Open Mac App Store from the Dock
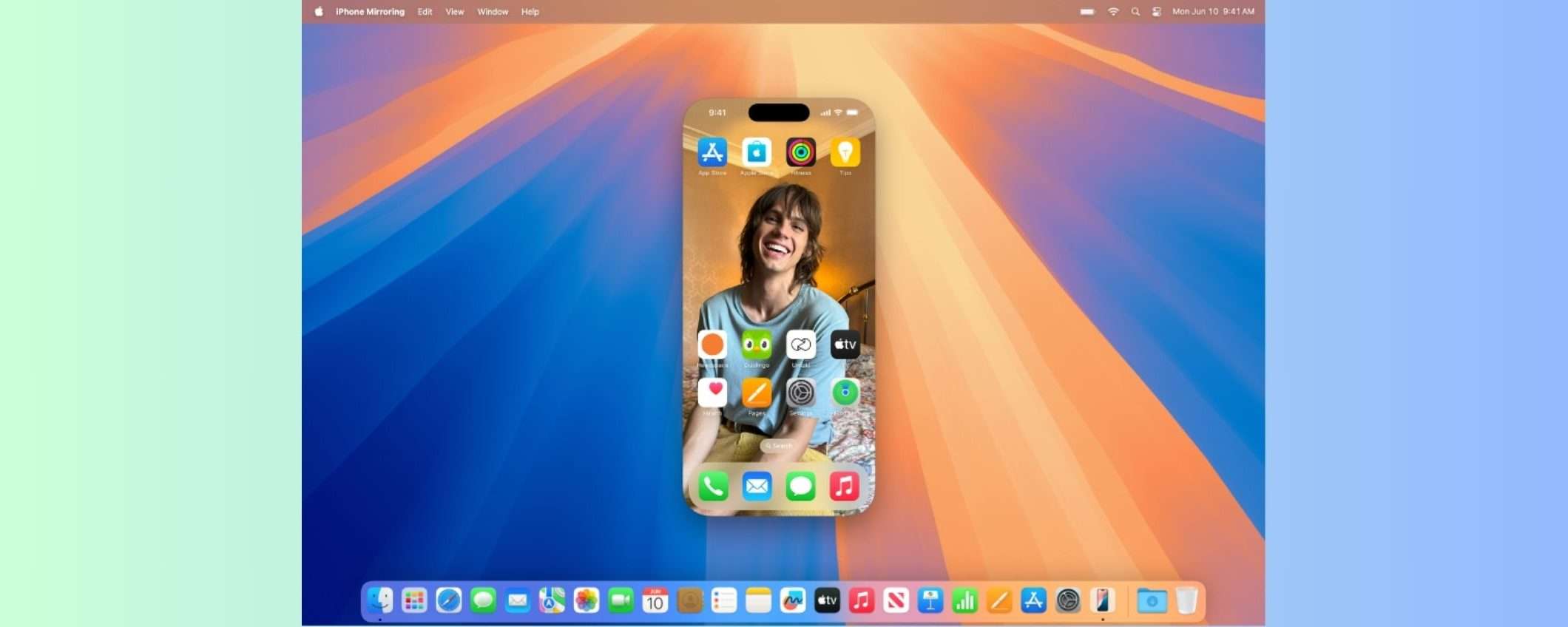This screenshot has width=1568, height=627. tap(1033, 600)
